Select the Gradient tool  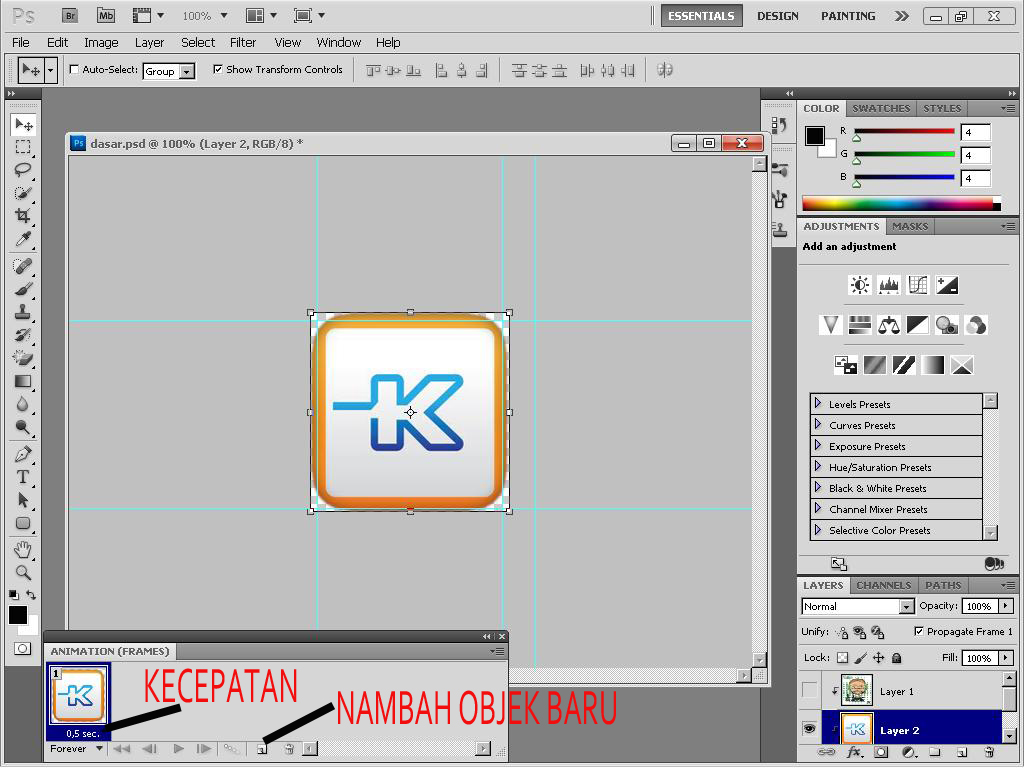[23, 381]
